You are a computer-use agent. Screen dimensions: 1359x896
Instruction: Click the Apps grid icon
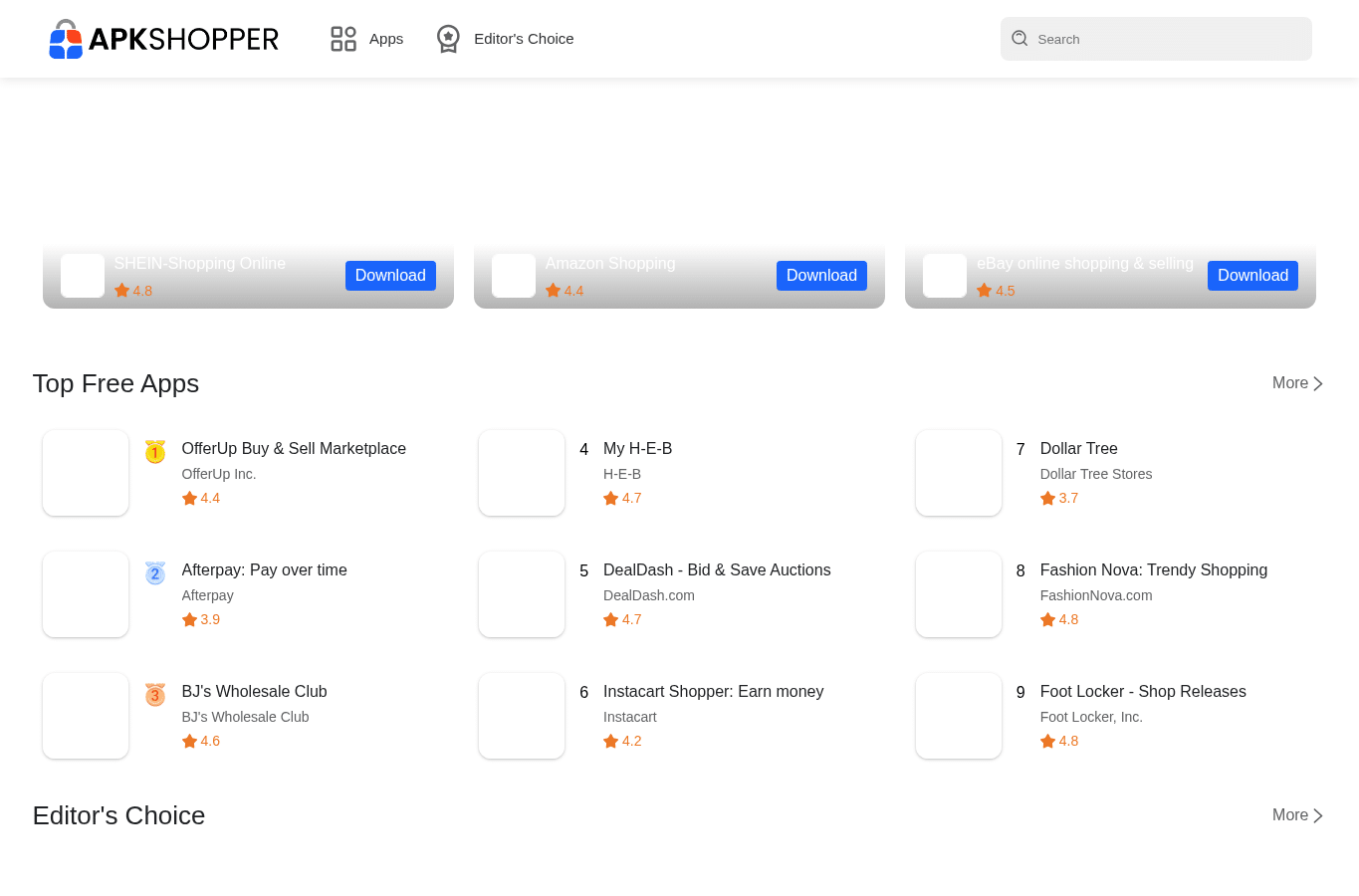[x=343, y=39]
